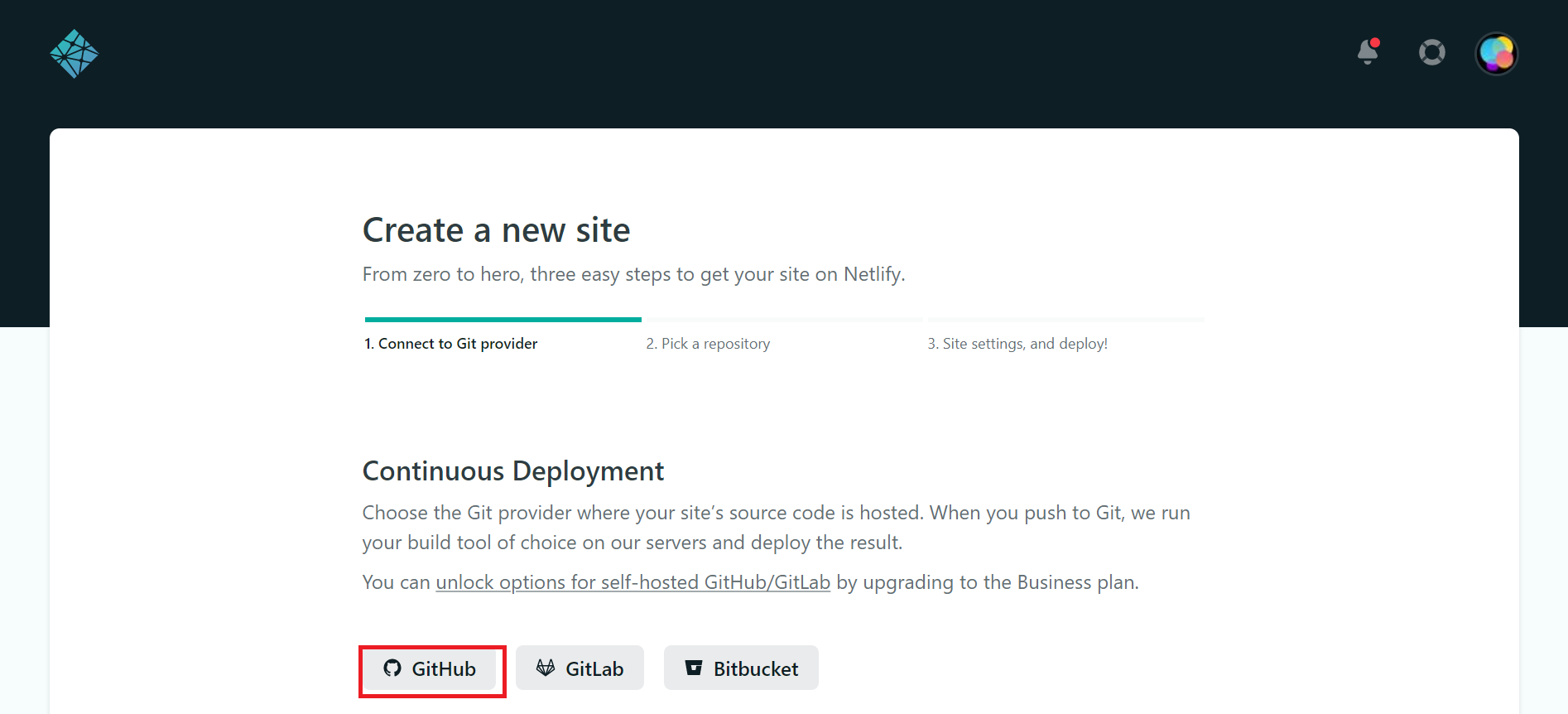Open the support lifebuoy icon
This screenshot has width=1568, height=714.
1431,53
